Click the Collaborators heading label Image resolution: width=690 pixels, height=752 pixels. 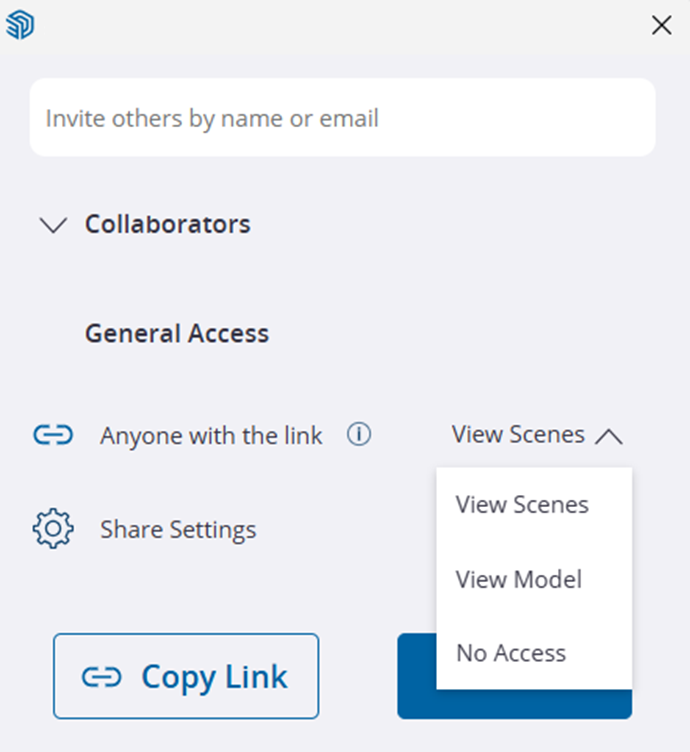167,224
